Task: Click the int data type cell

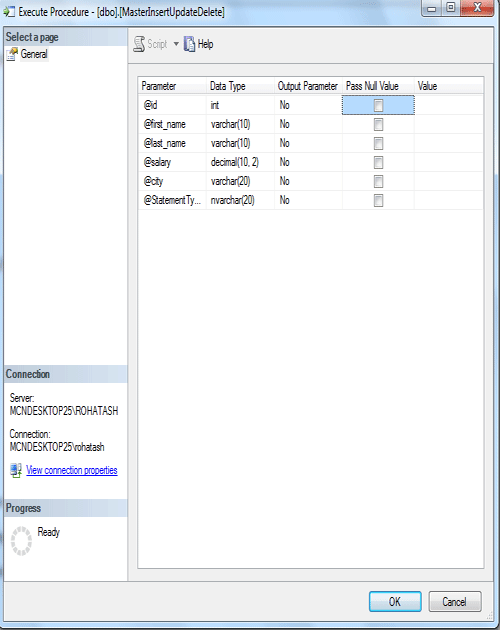Action: pos(240,105)
